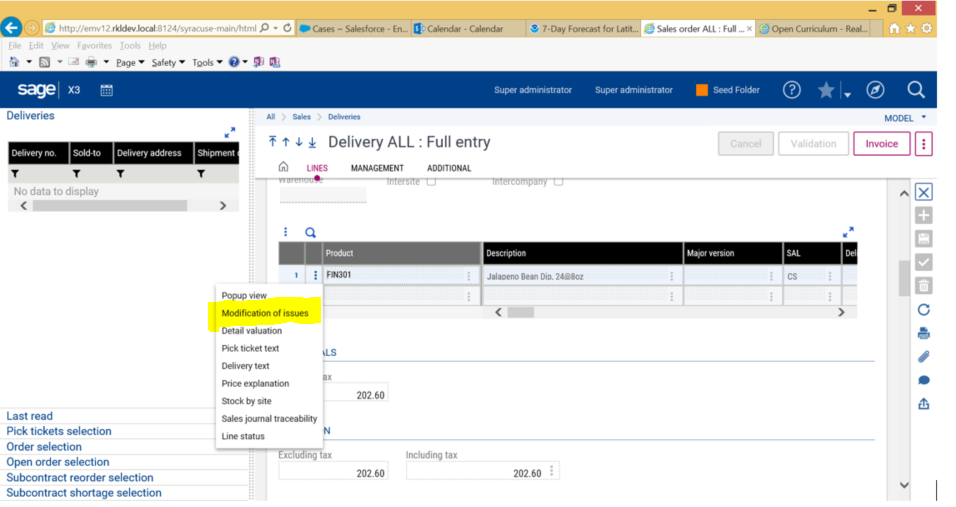Click the help question mark icon

pyautogui.click(x=791, y=90)
